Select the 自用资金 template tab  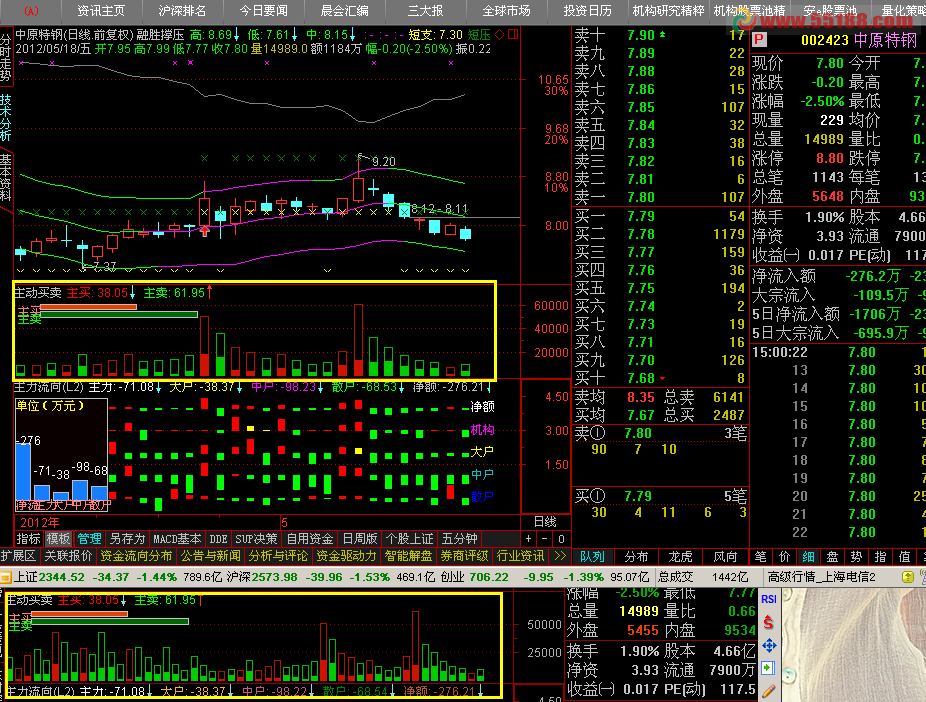[x=309, y=538]
